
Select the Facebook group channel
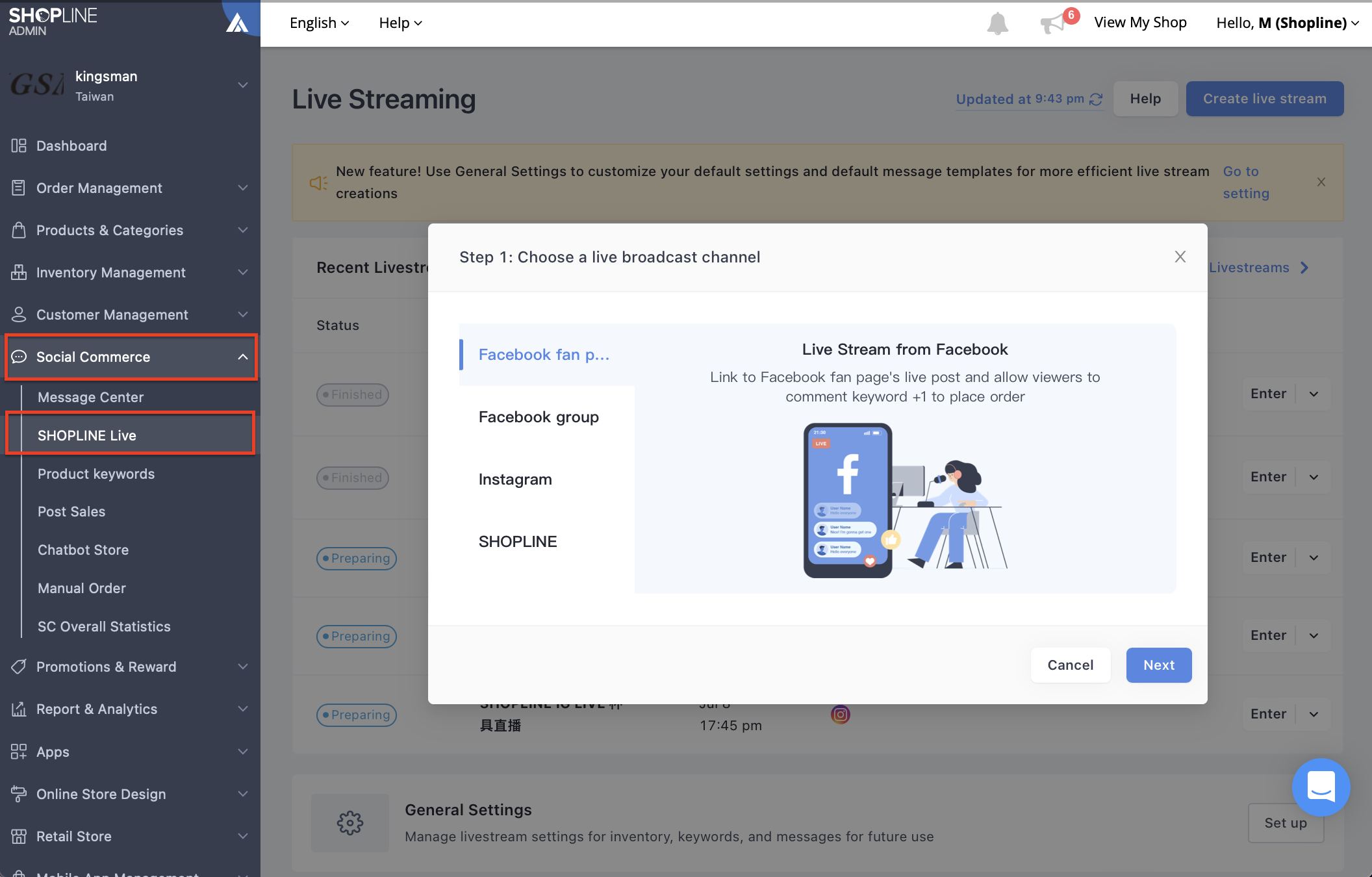pos(547,417)
